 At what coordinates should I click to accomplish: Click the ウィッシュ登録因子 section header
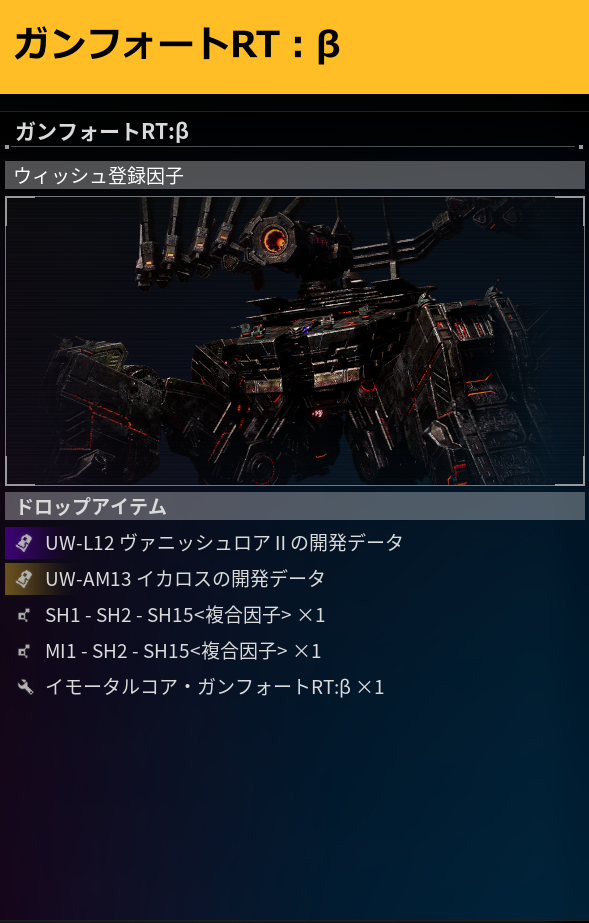click(294, 175)
